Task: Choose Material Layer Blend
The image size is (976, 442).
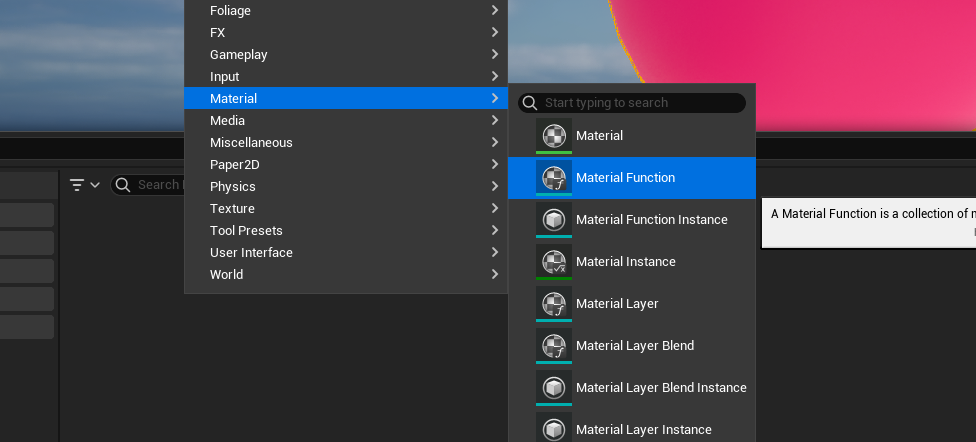Action: (x=632, y=346)
